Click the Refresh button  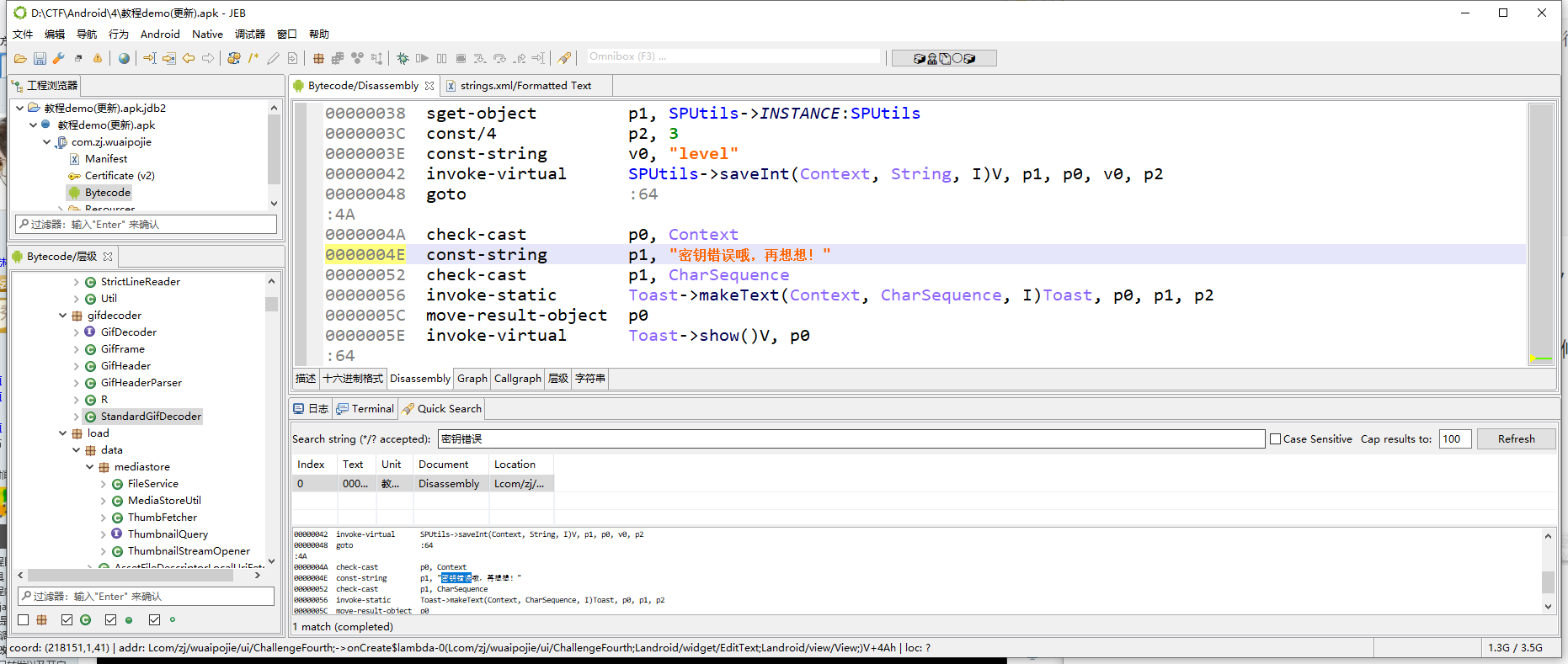(x=1516, y=439)
